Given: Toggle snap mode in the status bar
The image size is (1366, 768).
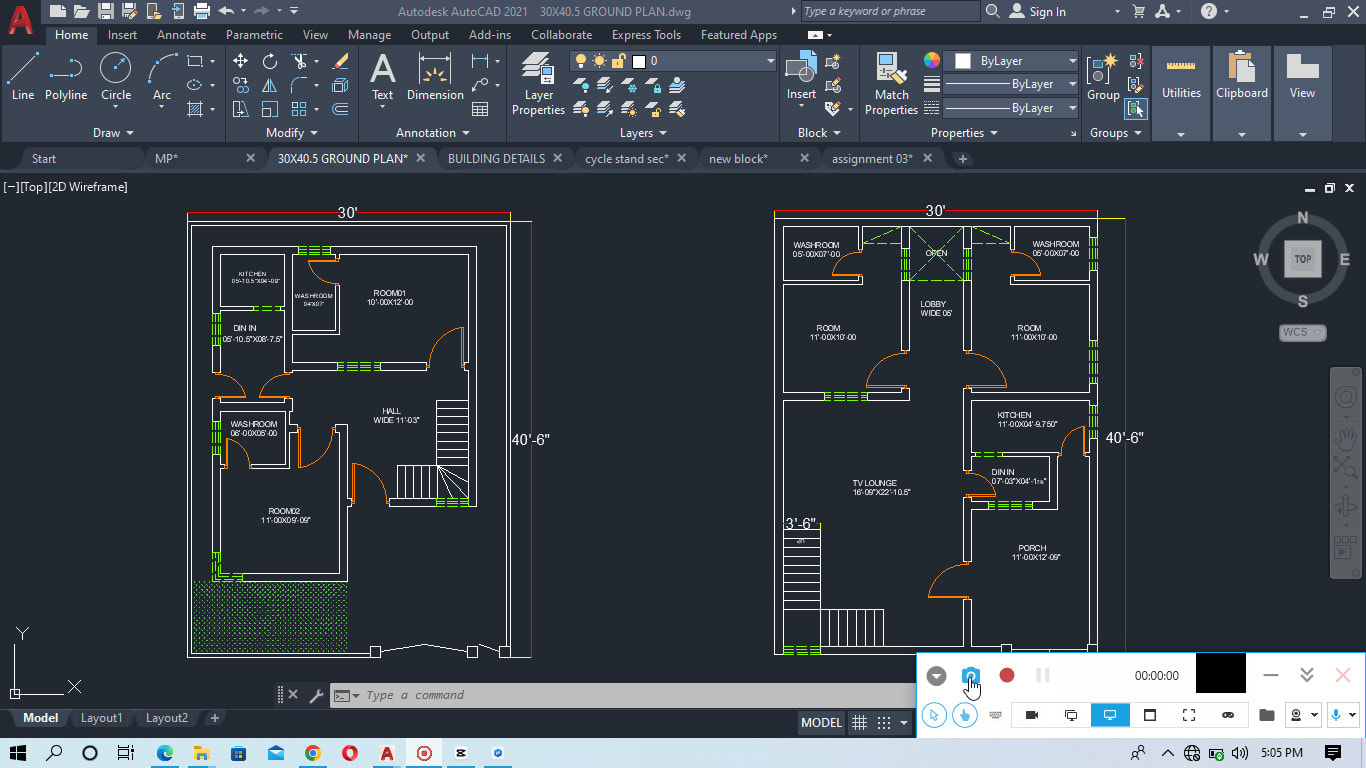Looking at the screenshot, I should click(x=884, y=723).
